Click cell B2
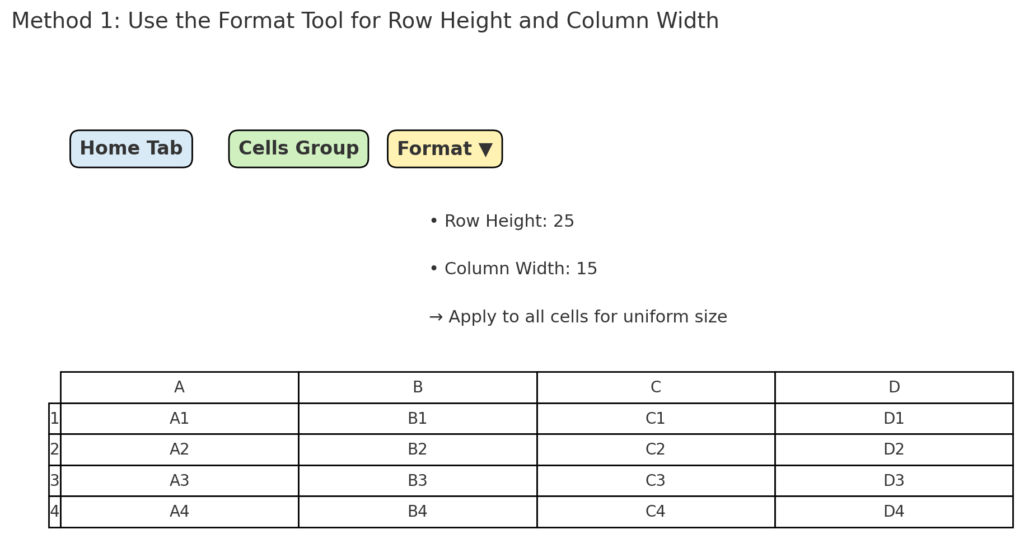The height and width of the screenshot is (548, 1024). click(418, 449)
